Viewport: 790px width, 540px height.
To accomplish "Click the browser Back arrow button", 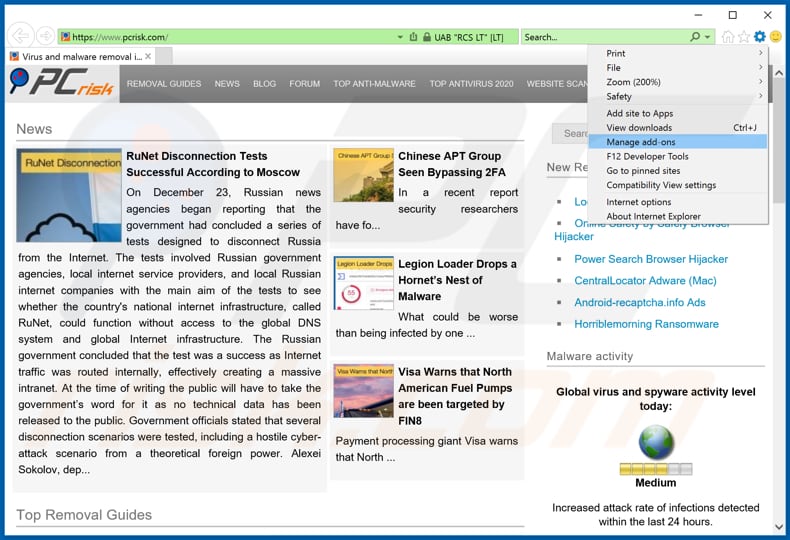I will point(20,37).
